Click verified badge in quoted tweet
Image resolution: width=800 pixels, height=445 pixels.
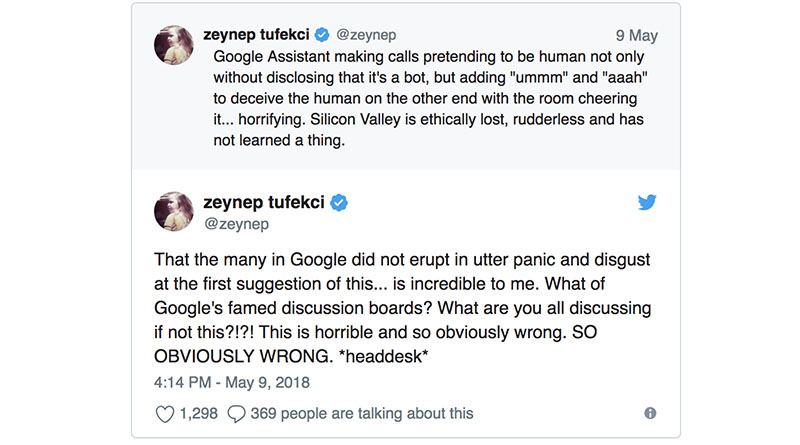(x=322, y=35)
